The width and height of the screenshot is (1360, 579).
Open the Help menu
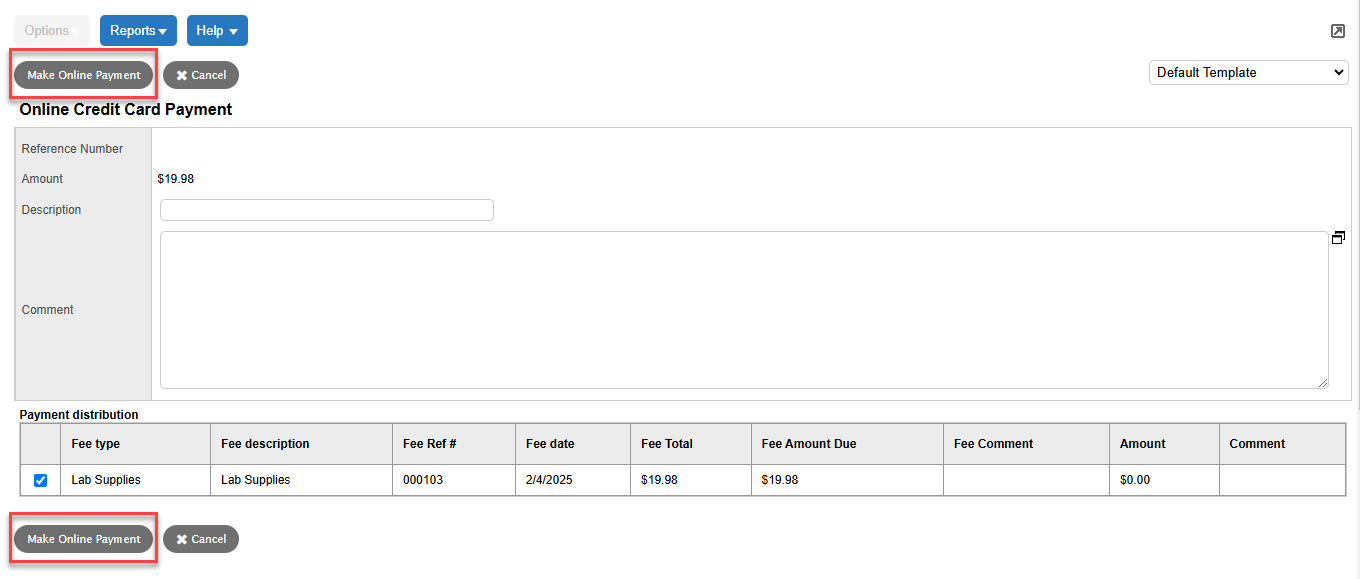tap(216, 30)
